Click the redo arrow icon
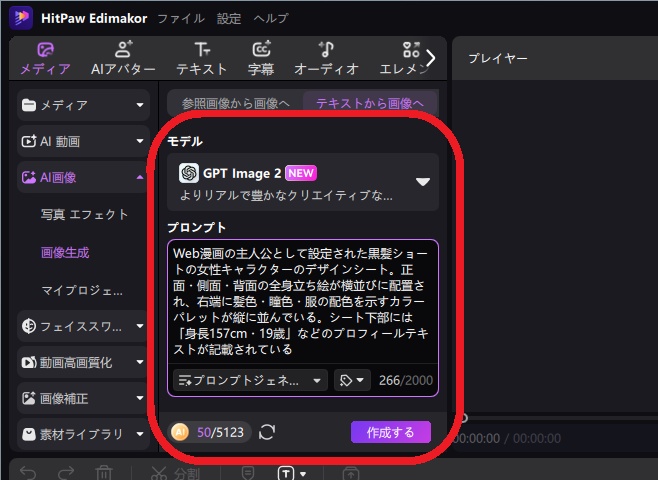 tap(66, 473)
